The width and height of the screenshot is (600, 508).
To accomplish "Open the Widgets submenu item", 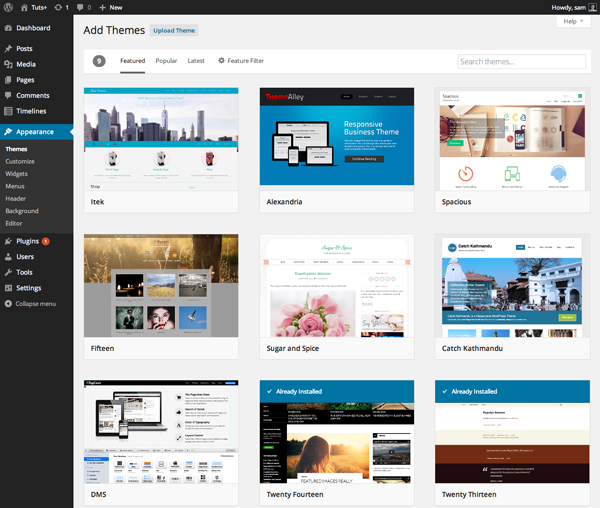I will pyautogui.click(x=16, y=174).
